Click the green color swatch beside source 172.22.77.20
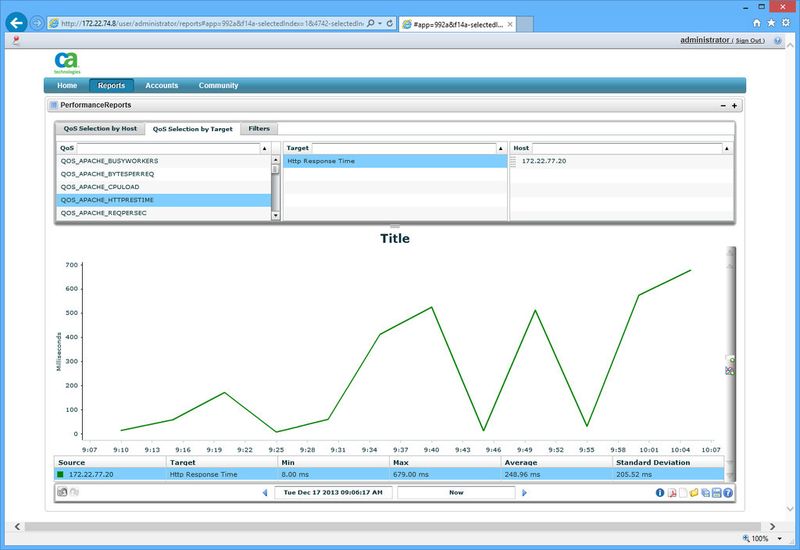 click(x=60, y=474)
